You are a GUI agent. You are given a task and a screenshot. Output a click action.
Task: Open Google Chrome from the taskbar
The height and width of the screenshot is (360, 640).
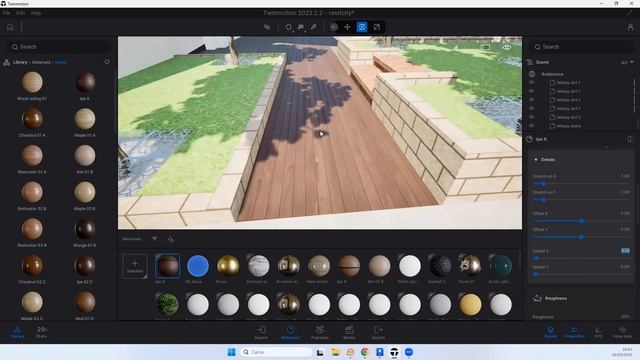pyautogui.click(x=365, y=352)
